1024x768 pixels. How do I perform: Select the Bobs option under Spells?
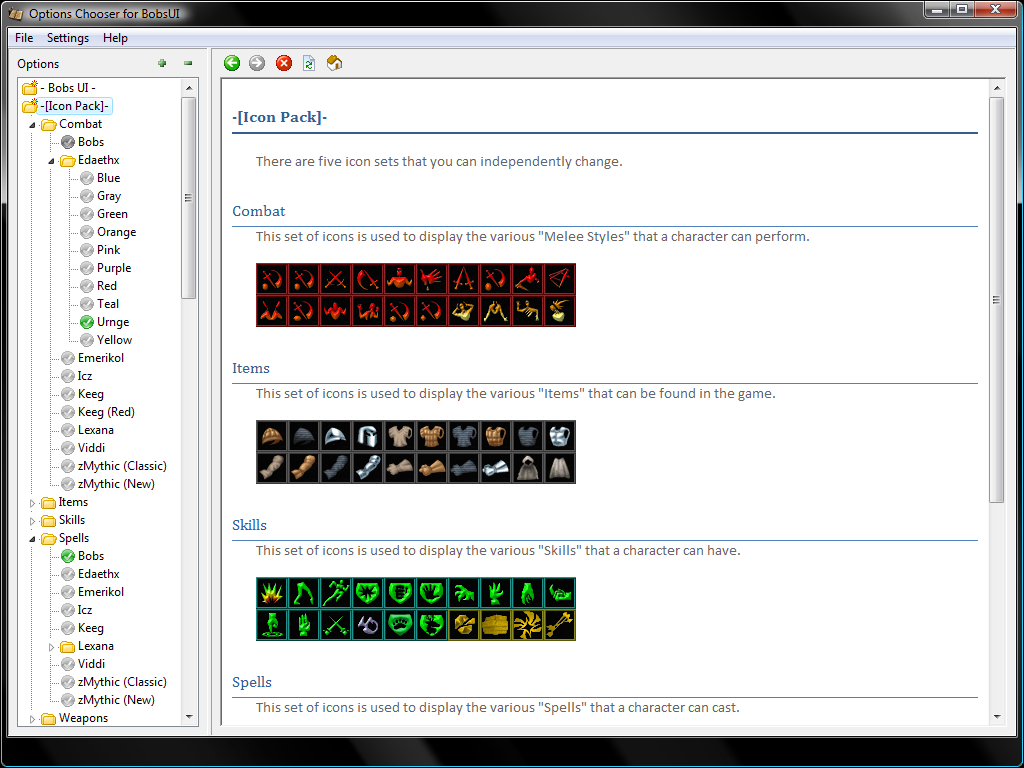point(90,556)
